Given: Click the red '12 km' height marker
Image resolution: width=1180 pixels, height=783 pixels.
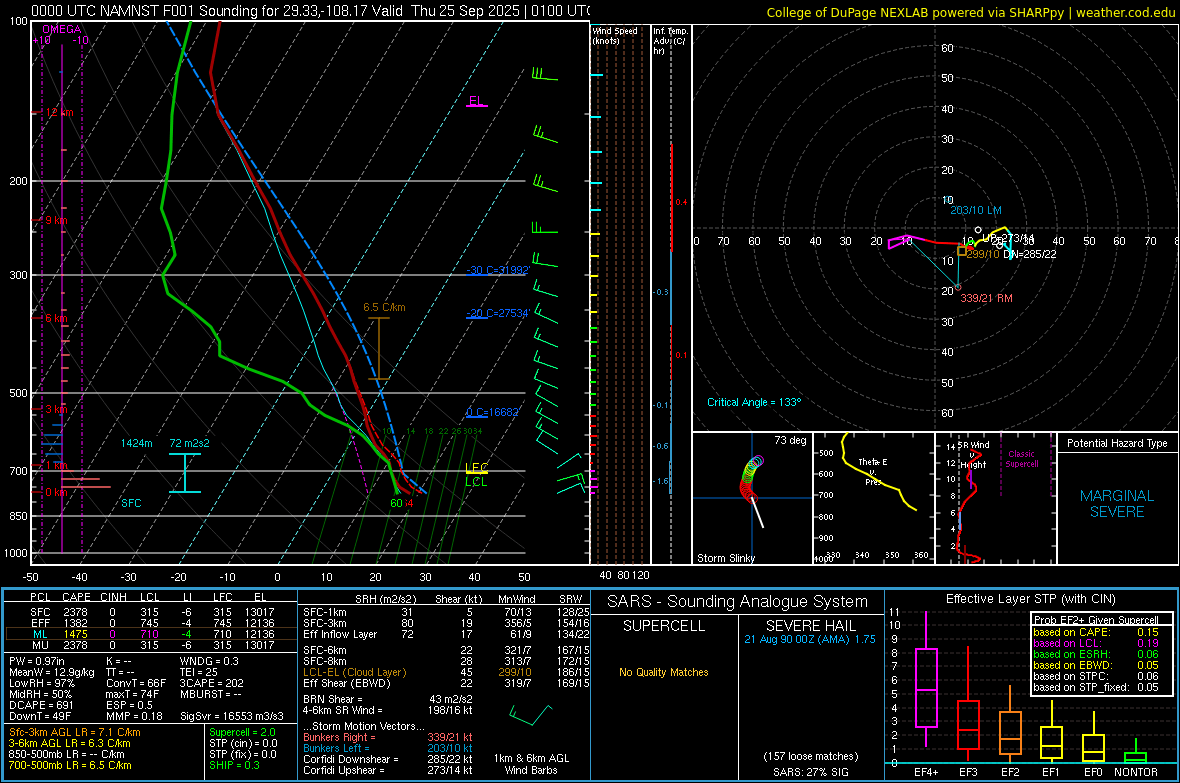Looking at the screenshot, I should (x=59, y=112).
